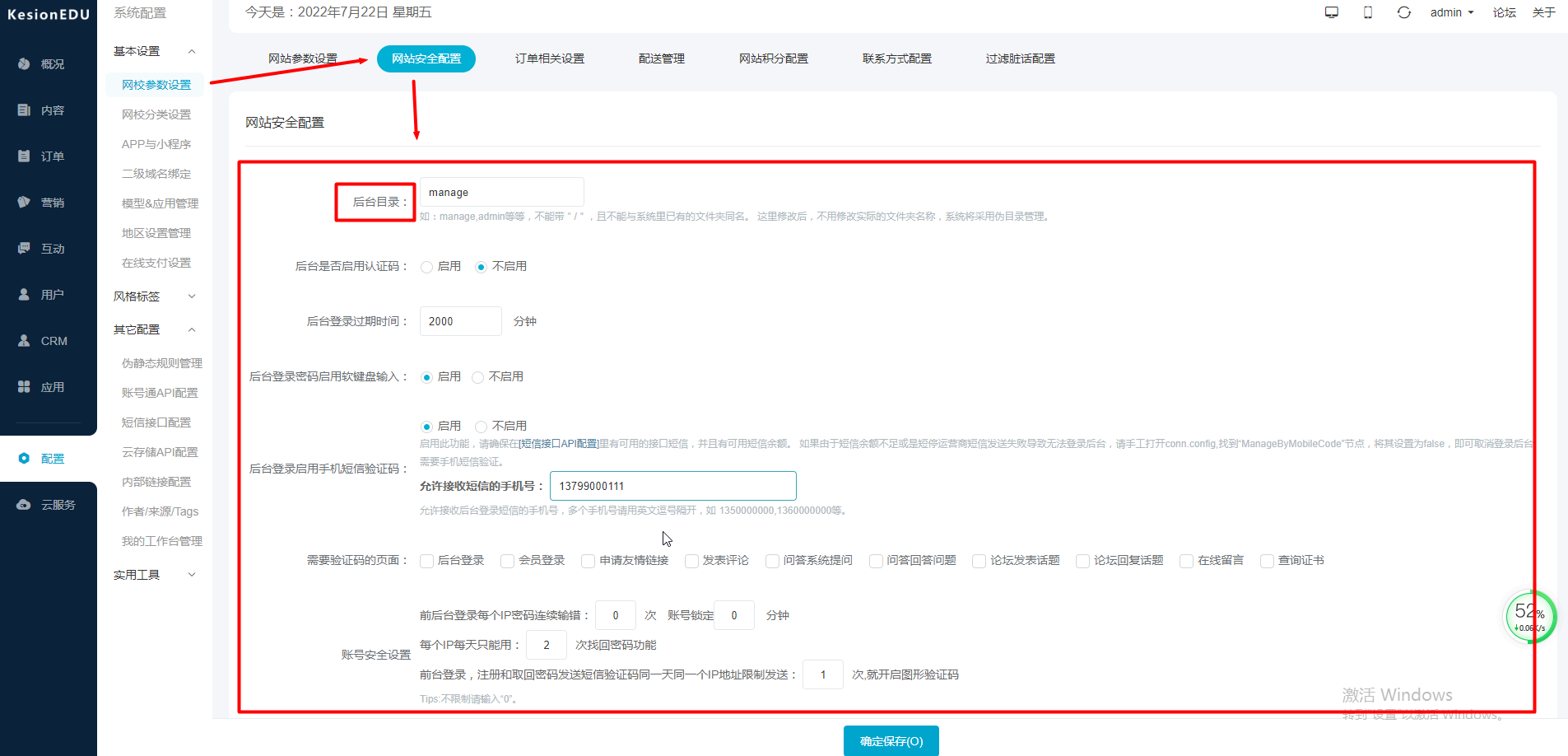The height and width of the screenshot is (756, 1568).
Task: Click the 后台目录 manage input field
Action: tap(501, 192)
